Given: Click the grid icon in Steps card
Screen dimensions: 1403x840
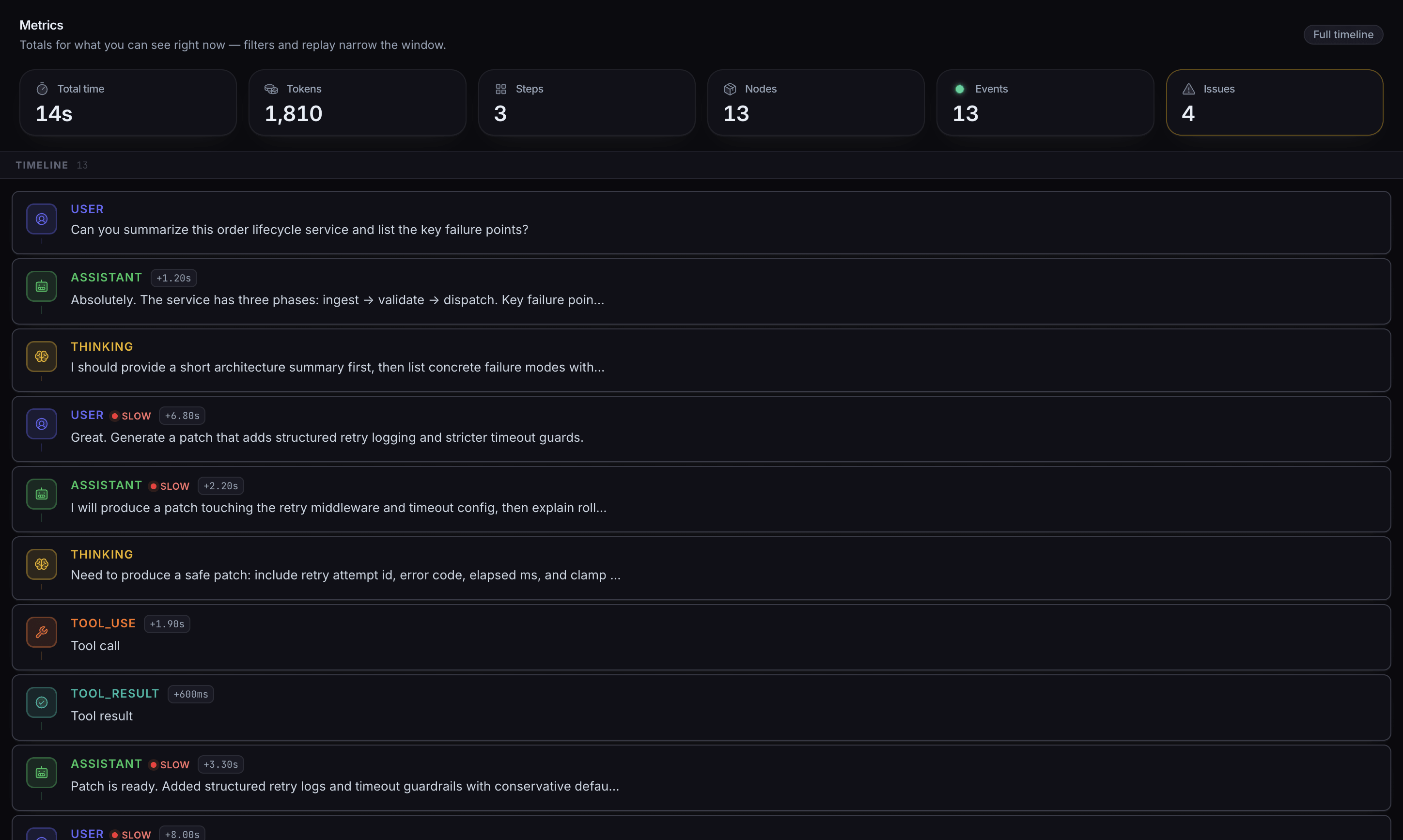Looking at the screenshot, I should pyautogui.click(x=500, y=89).
